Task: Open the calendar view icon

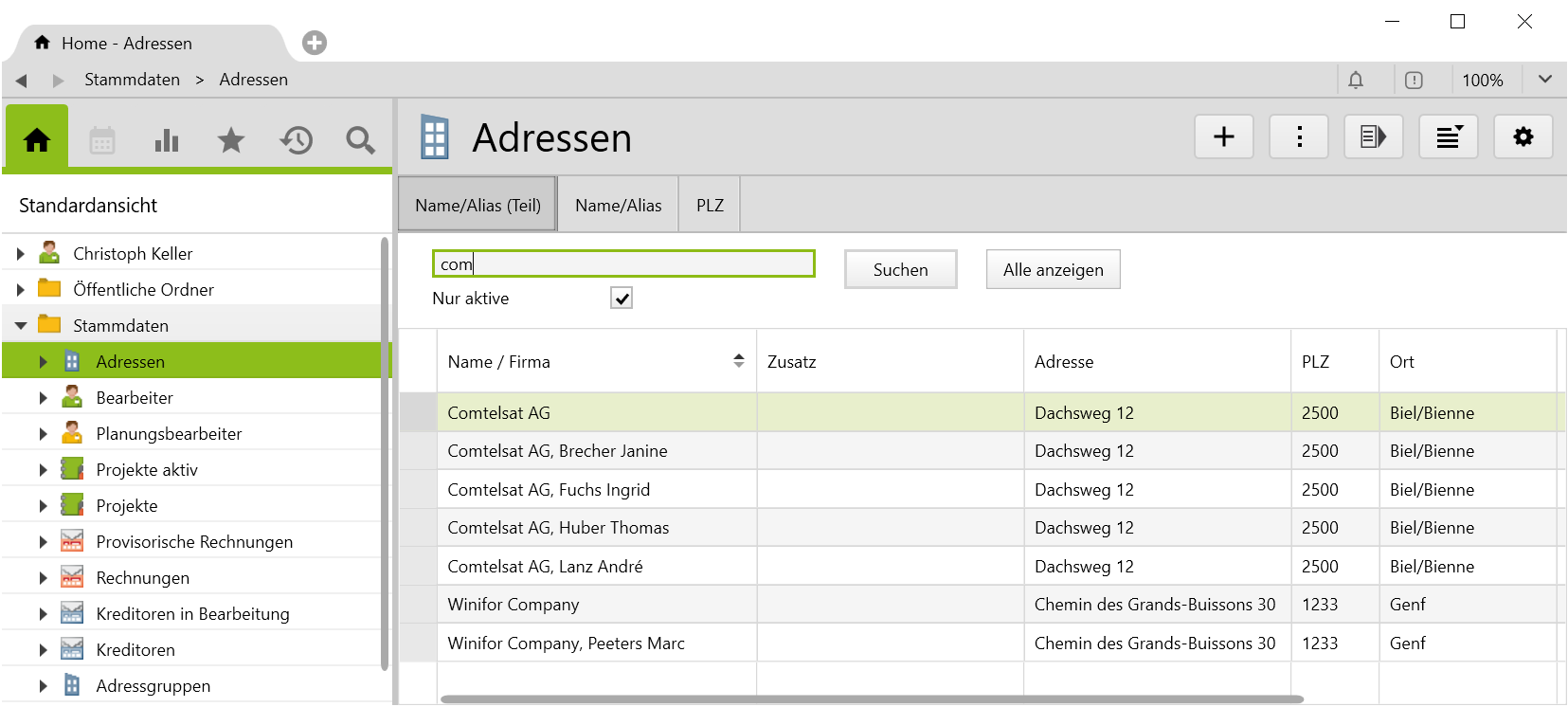Action: (102, 141)
